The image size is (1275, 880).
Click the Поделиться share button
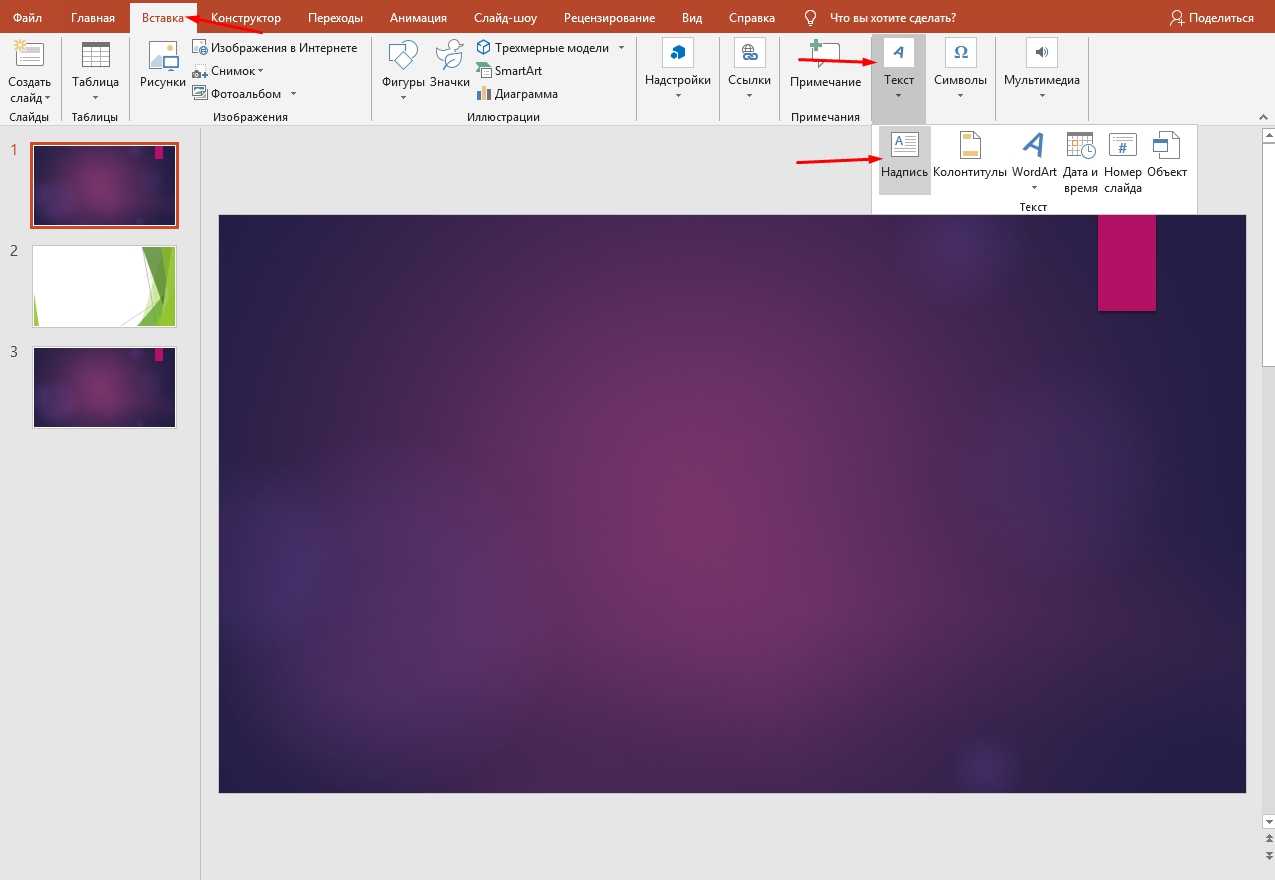(1211, 18)
